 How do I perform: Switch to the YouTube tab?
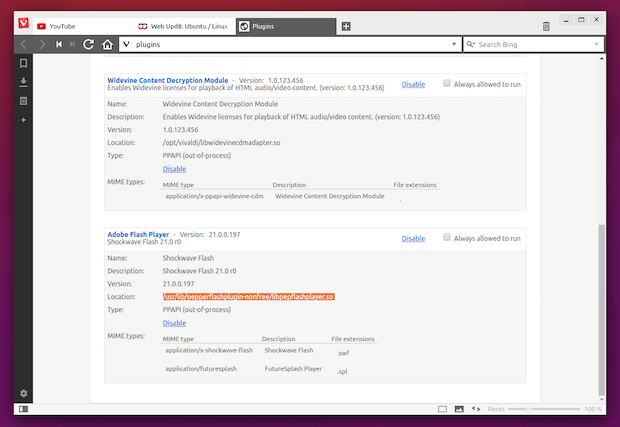click(83, 26)
